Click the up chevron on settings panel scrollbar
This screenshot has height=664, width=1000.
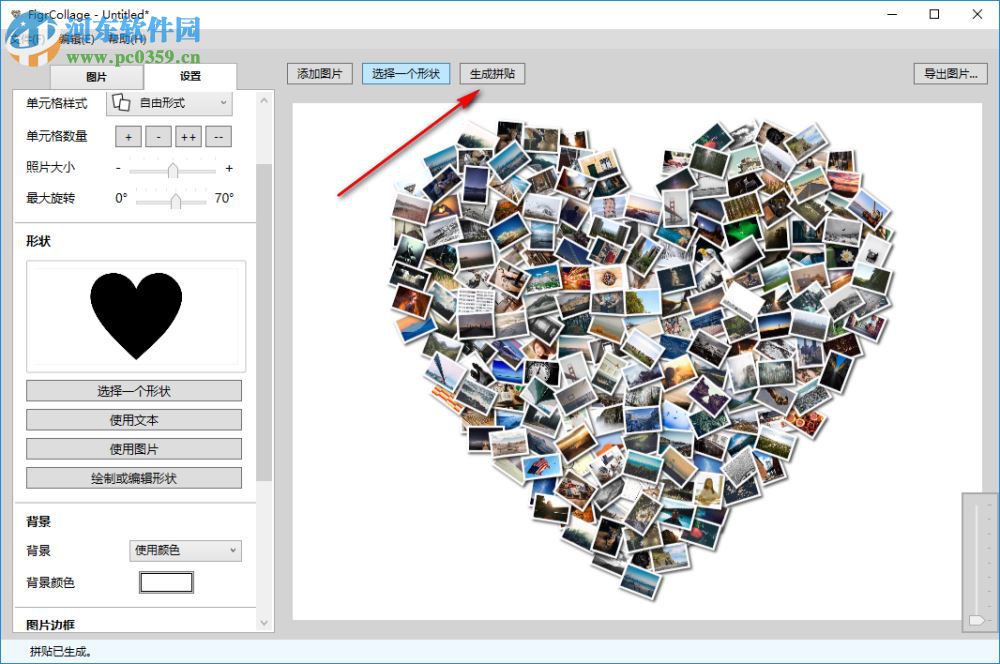263,99
